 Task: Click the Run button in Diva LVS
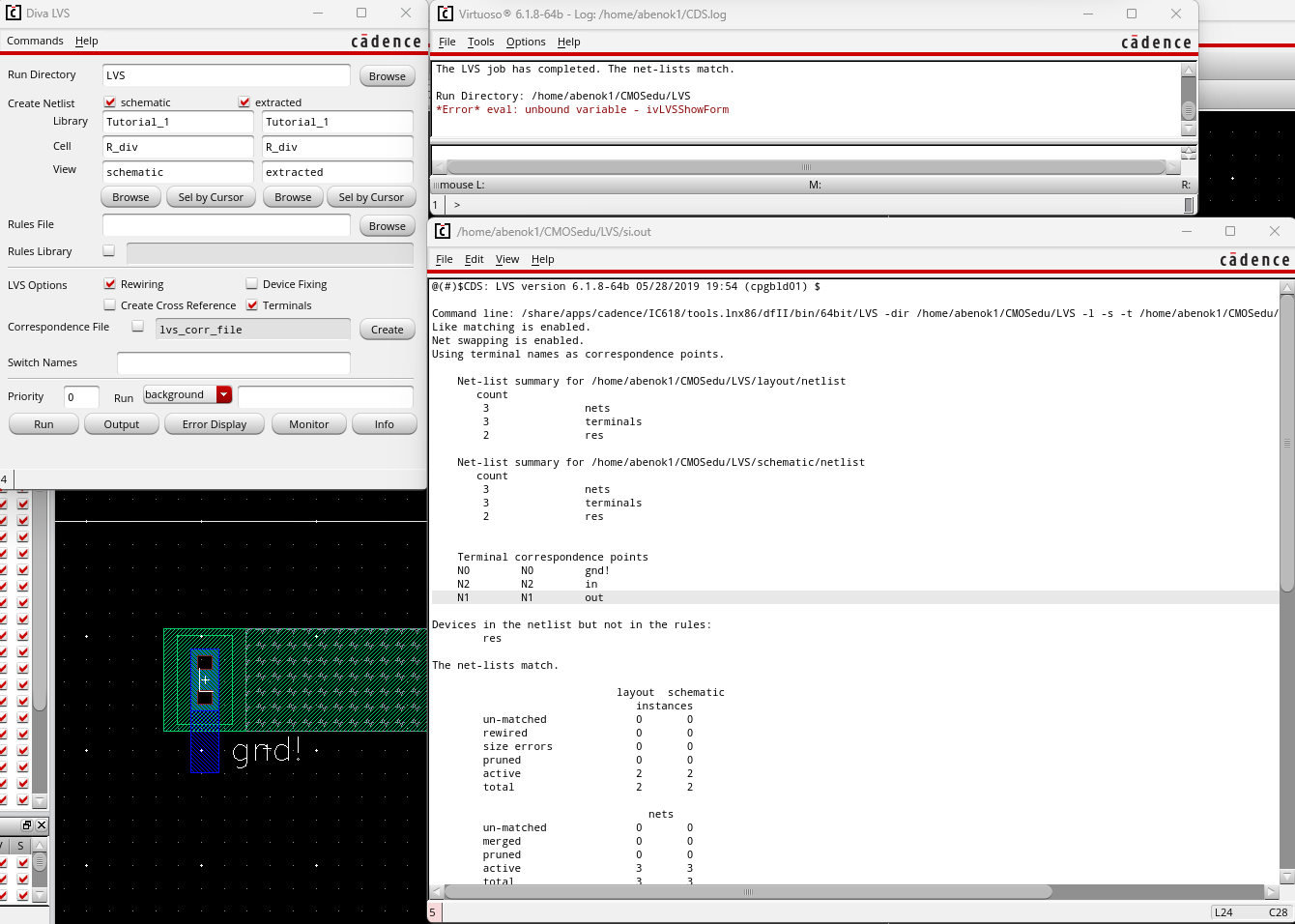(43, 424)
